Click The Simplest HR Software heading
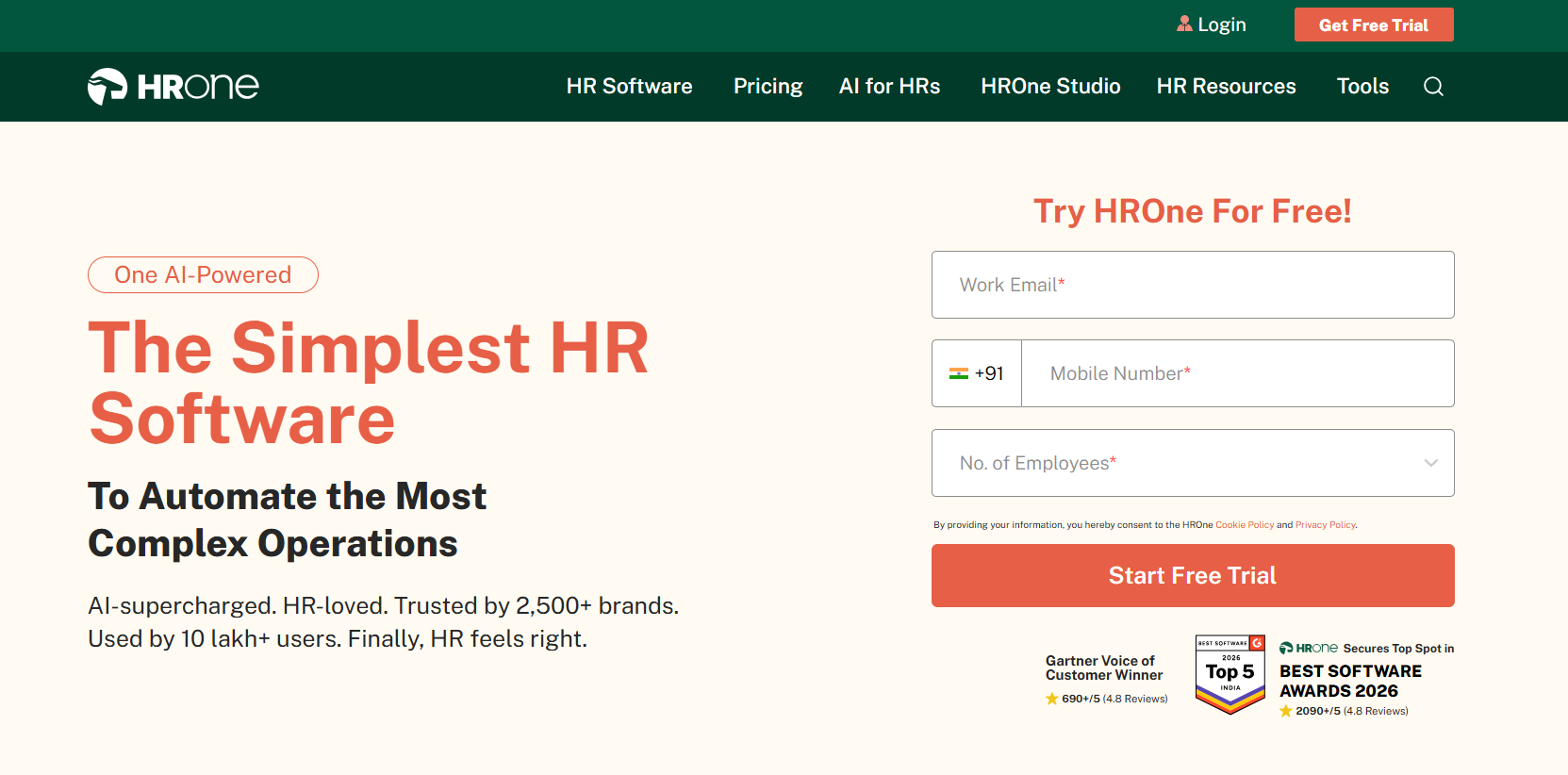 click(x=369, y=383)
